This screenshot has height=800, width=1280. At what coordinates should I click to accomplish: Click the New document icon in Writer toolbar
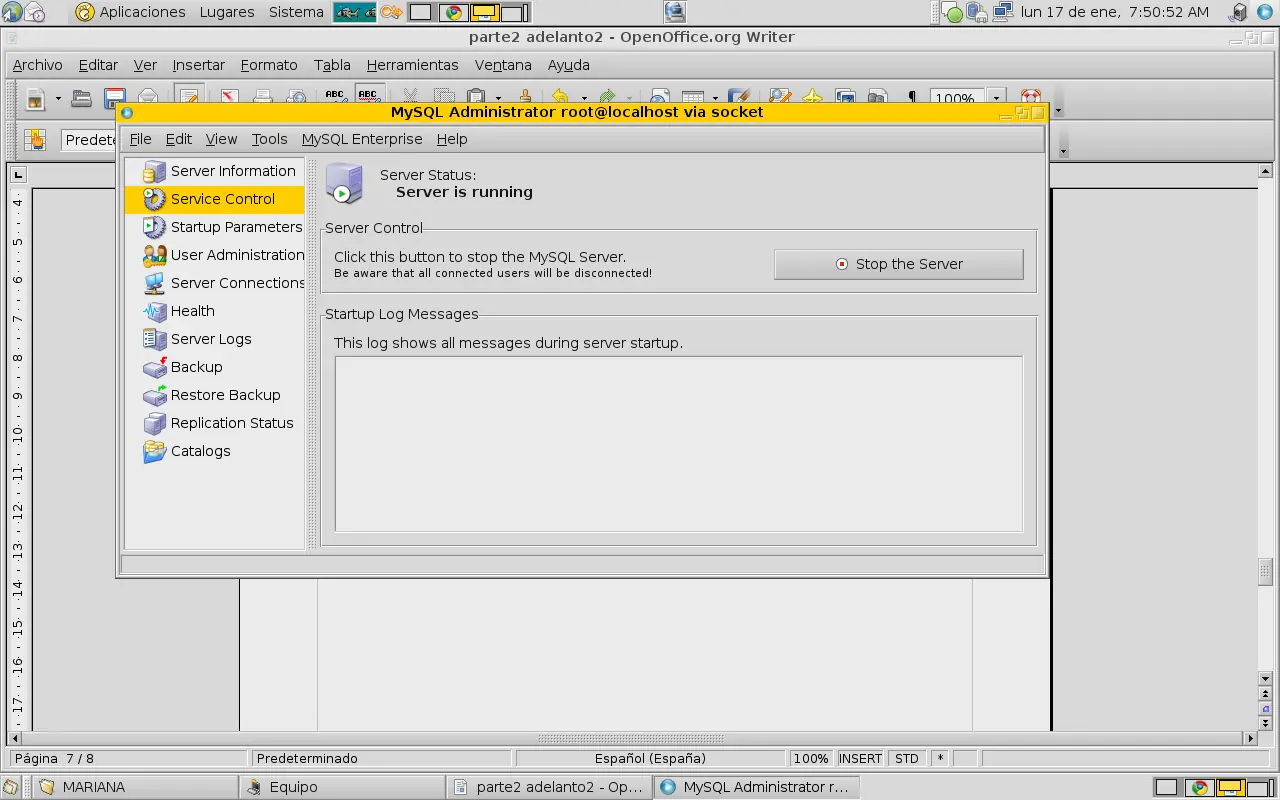36,98
